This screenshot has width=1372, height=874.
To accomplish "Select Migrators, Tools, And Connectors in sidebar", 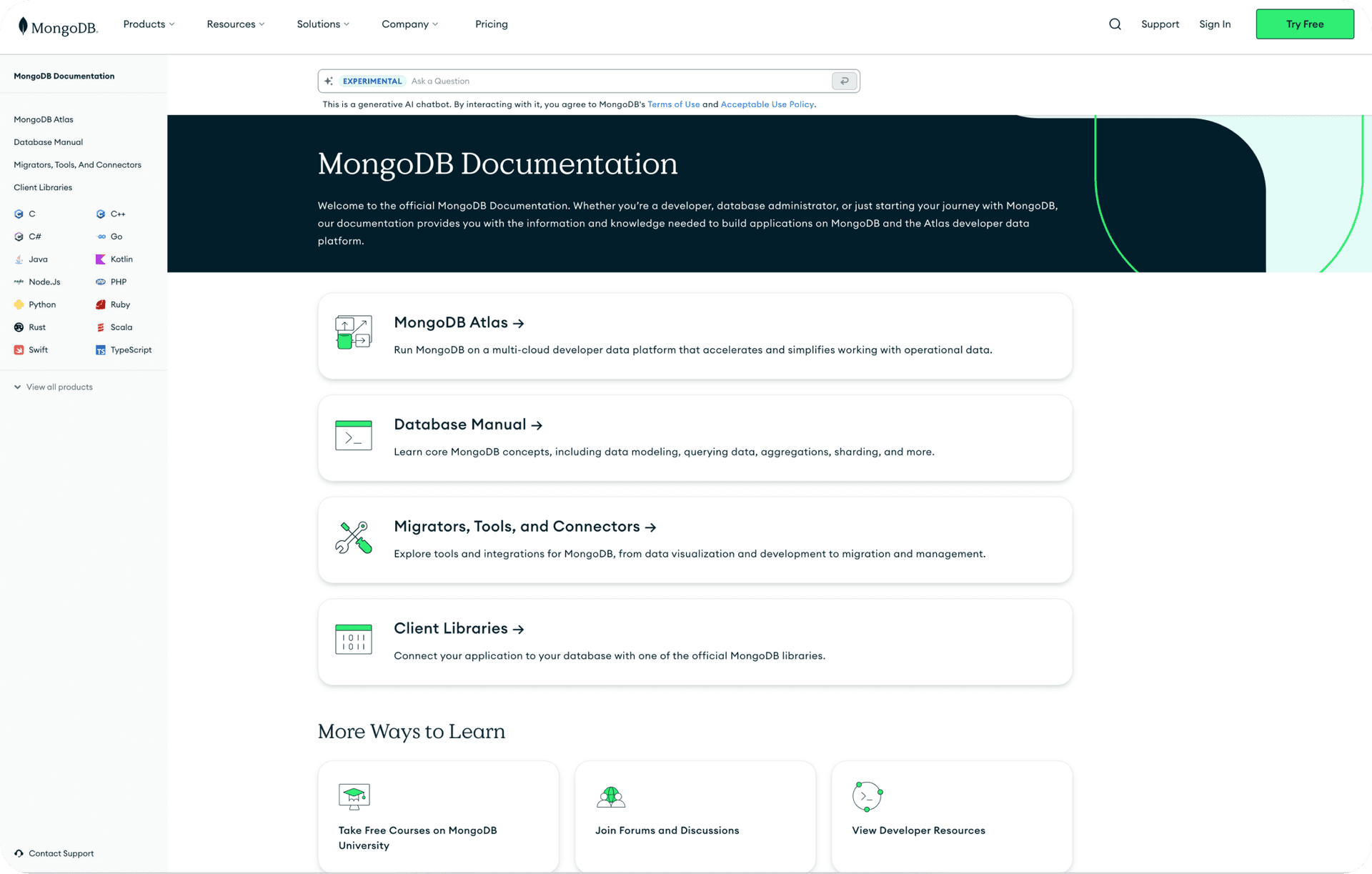I will pyautogui.click(x=77, y=165).
